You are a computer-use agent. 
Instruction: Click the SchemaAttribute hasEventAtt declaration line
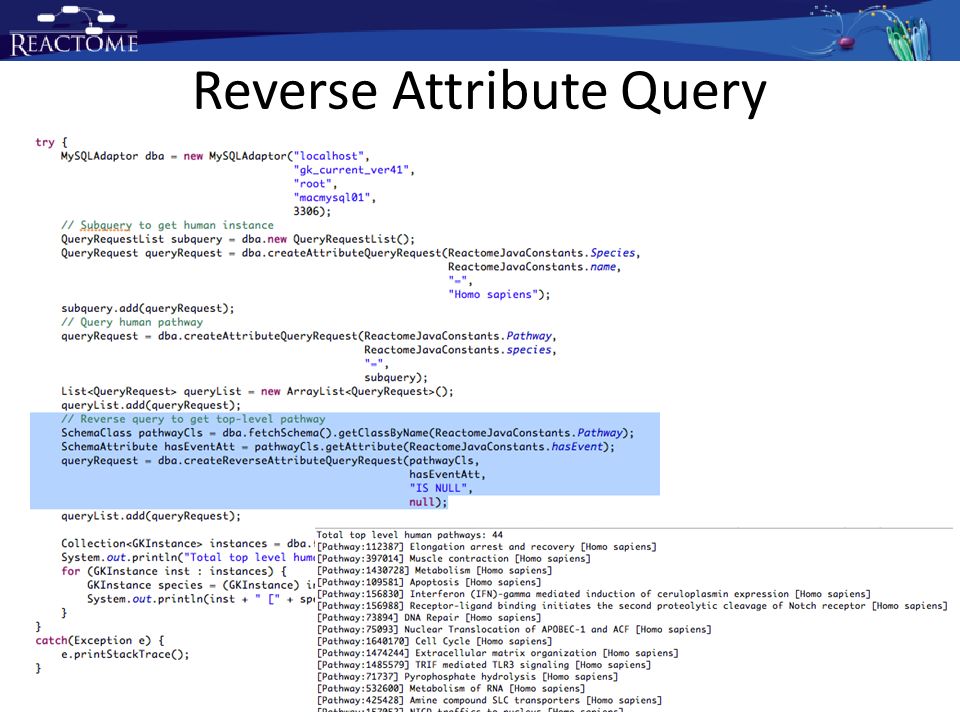pyautogui.click(x=337, y=447)
